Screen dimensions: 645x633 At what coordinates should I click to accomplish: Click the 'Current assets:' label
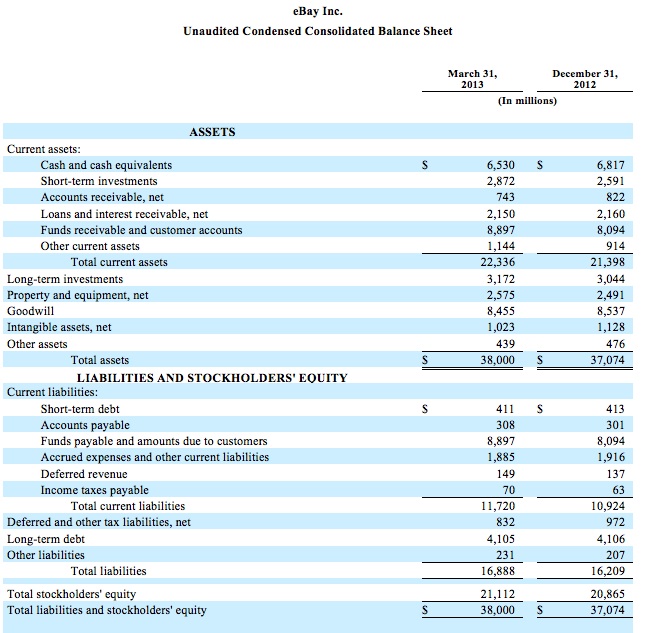tap(44, 149)
